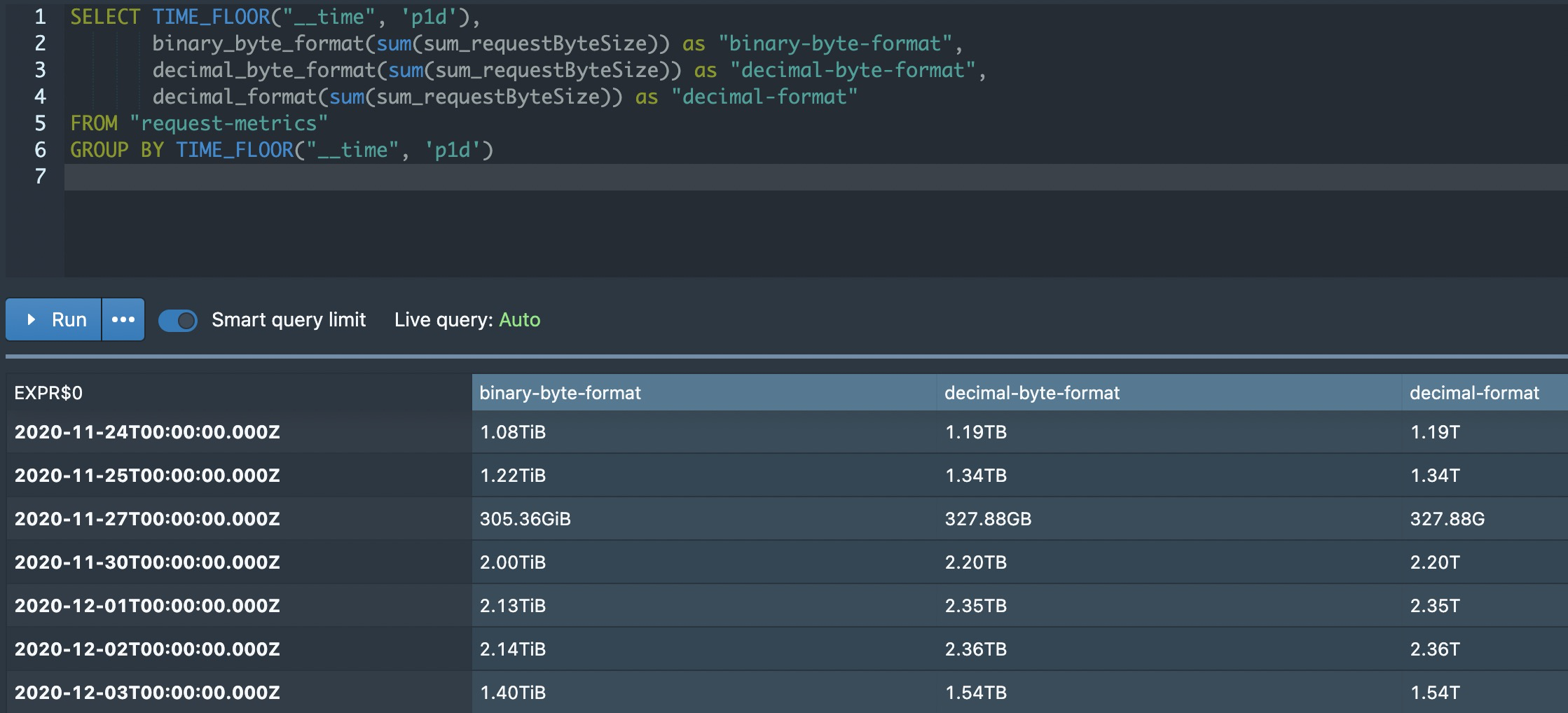Click the 2.36TB value
Viewport: 1568px width, 713px height.
pyautogui.click(x=976, y=649)
